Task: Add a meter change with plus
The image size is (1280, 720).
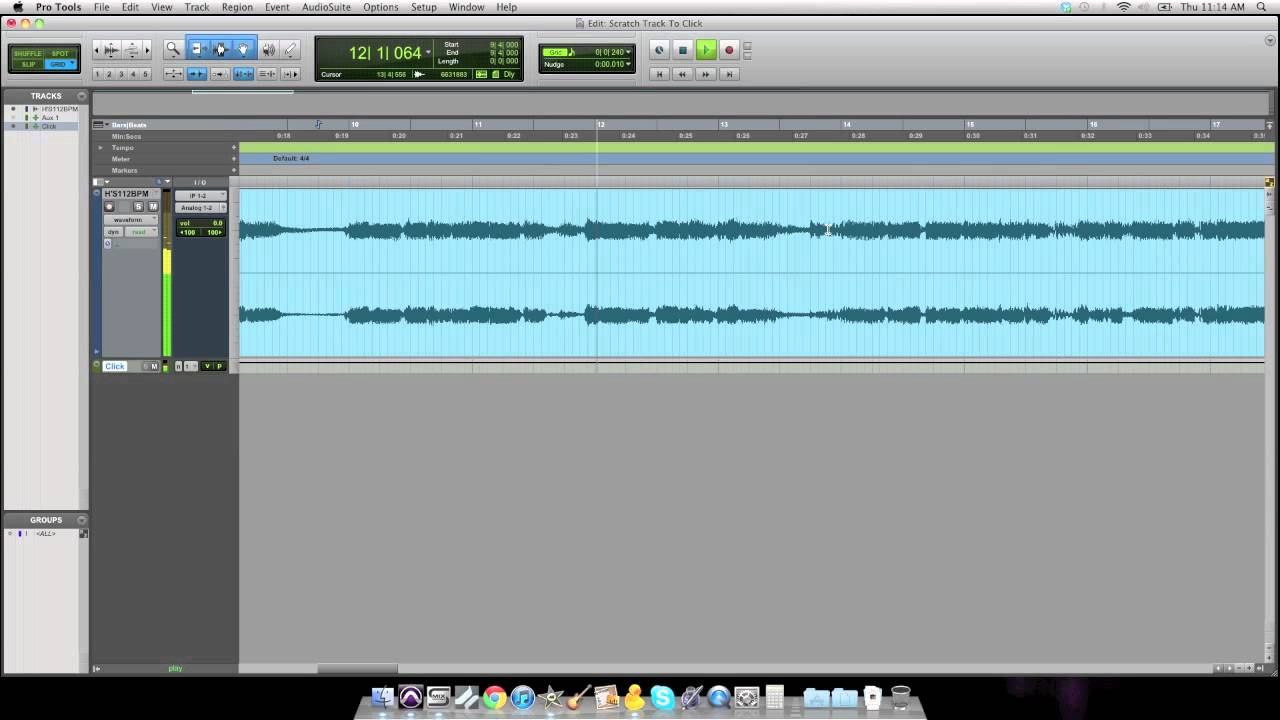Action: coord(234,159)
